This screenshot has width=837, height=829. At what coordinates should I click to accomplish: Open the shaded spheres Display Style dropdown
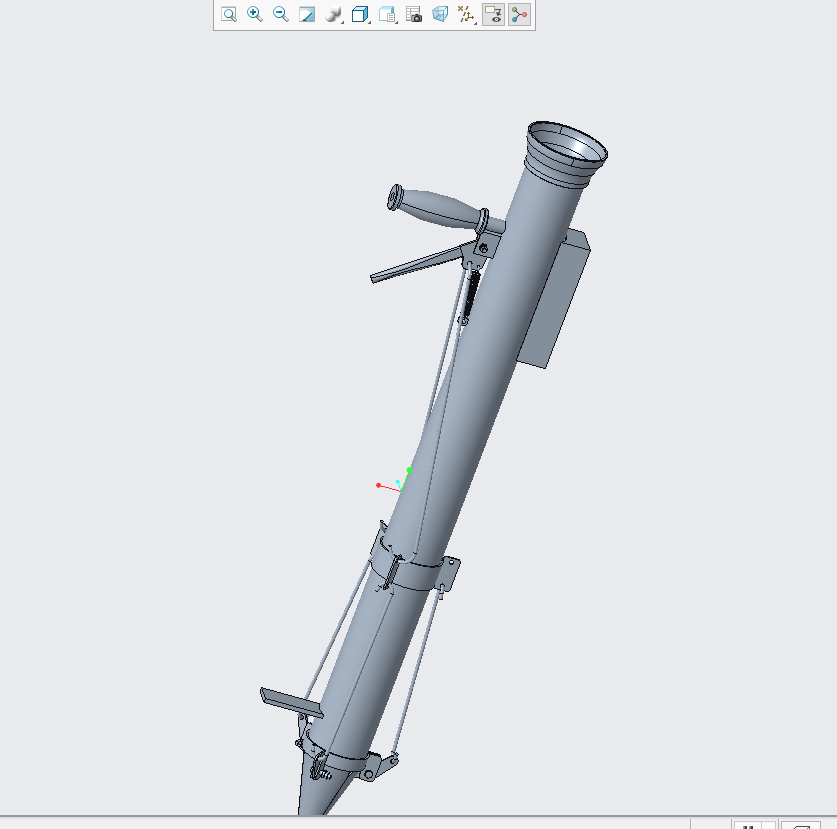334,14
